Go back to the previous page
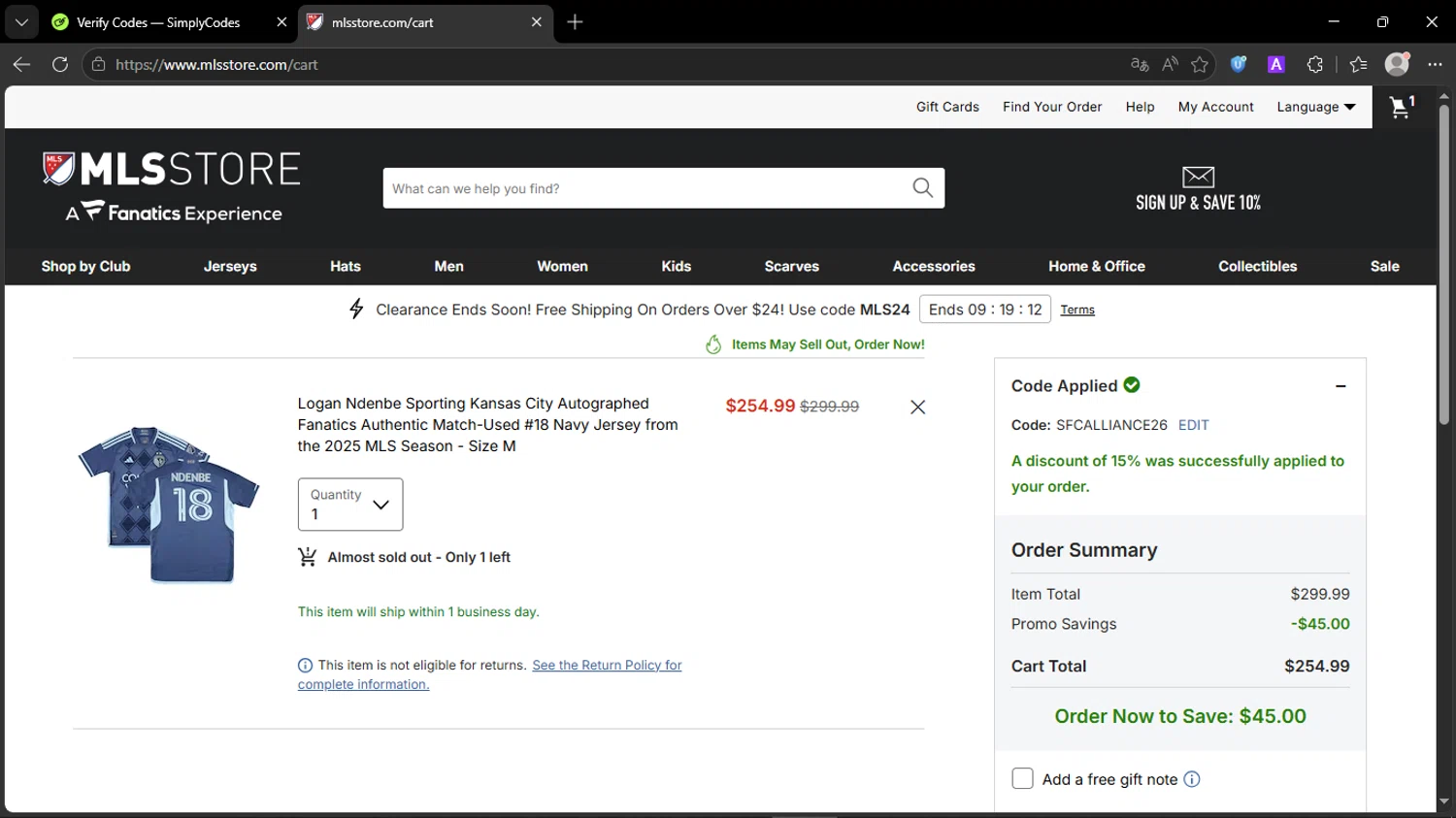This screenshot has width=1456, height=818. click(x=21, y=65)
